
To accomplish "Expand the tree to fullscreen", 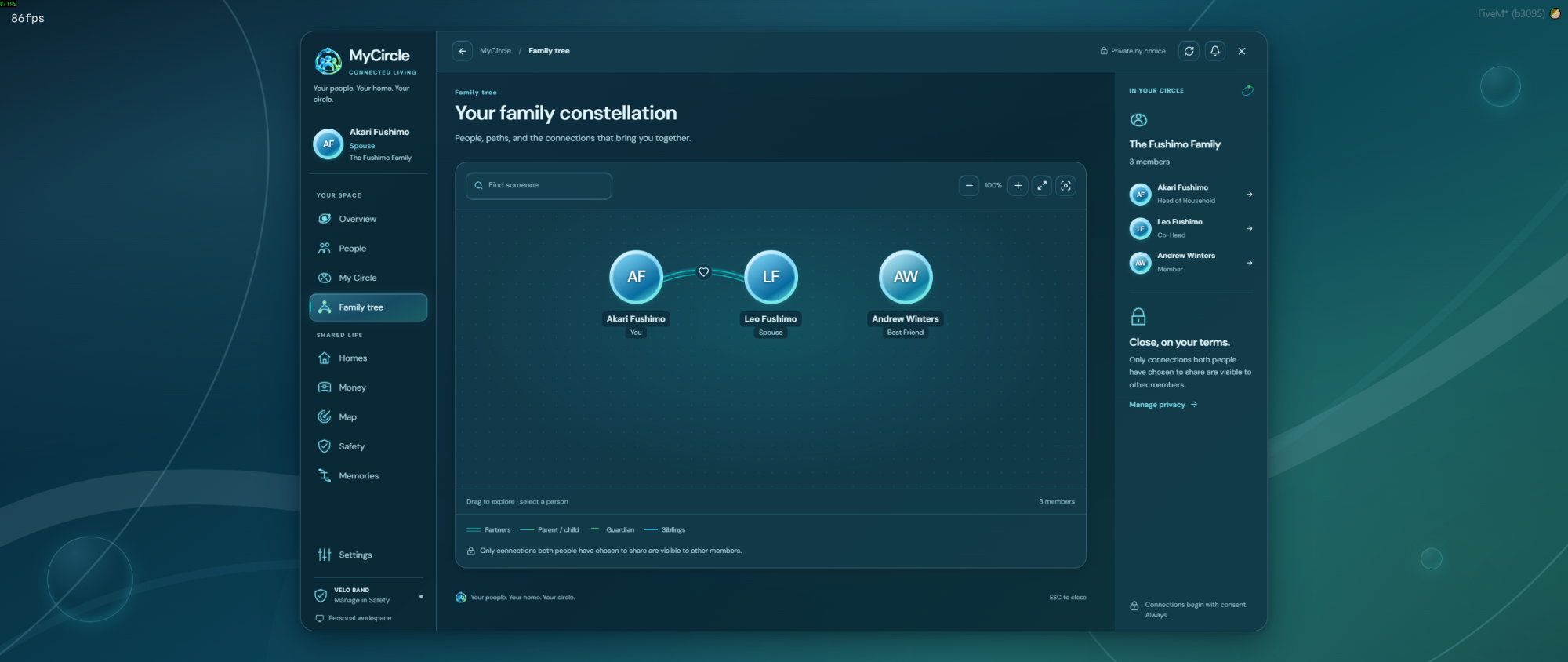I will [1042, 186].
